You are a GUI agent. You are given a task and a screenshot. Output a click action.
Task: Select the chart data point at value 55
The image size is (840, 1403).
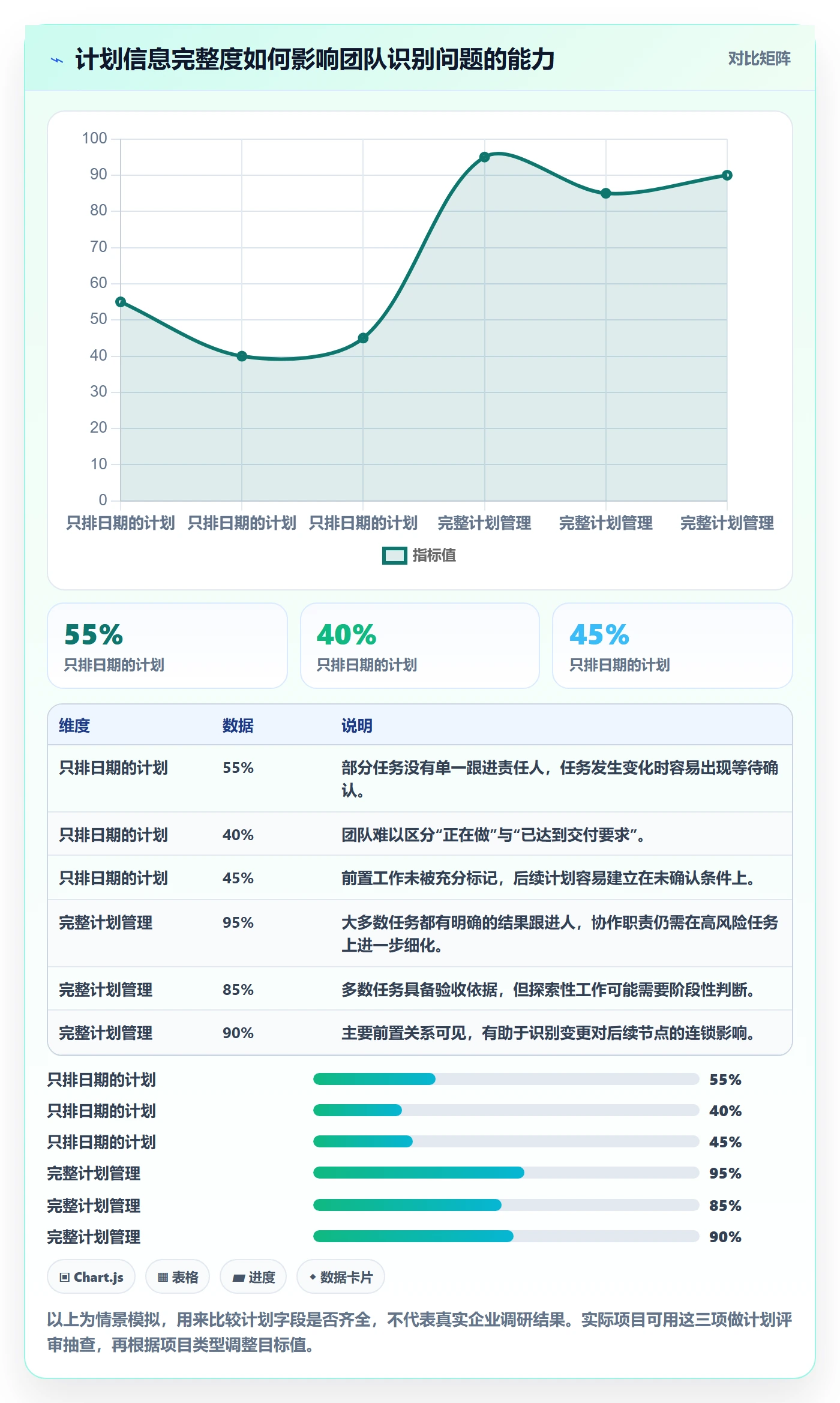coord(121,302)
